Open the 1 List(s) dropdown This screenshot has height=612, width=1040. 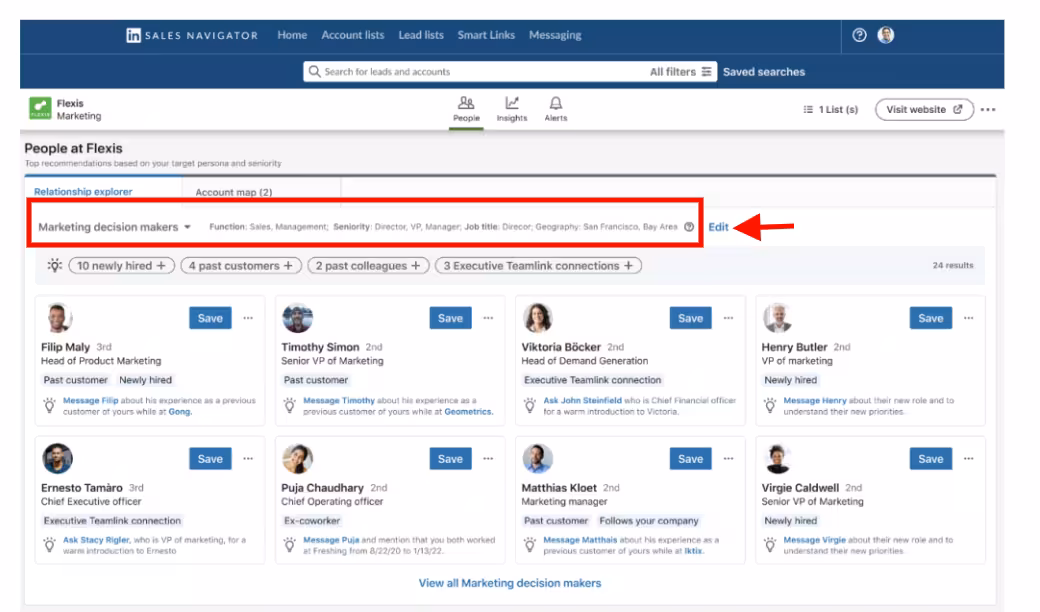[x=831, y=110]
